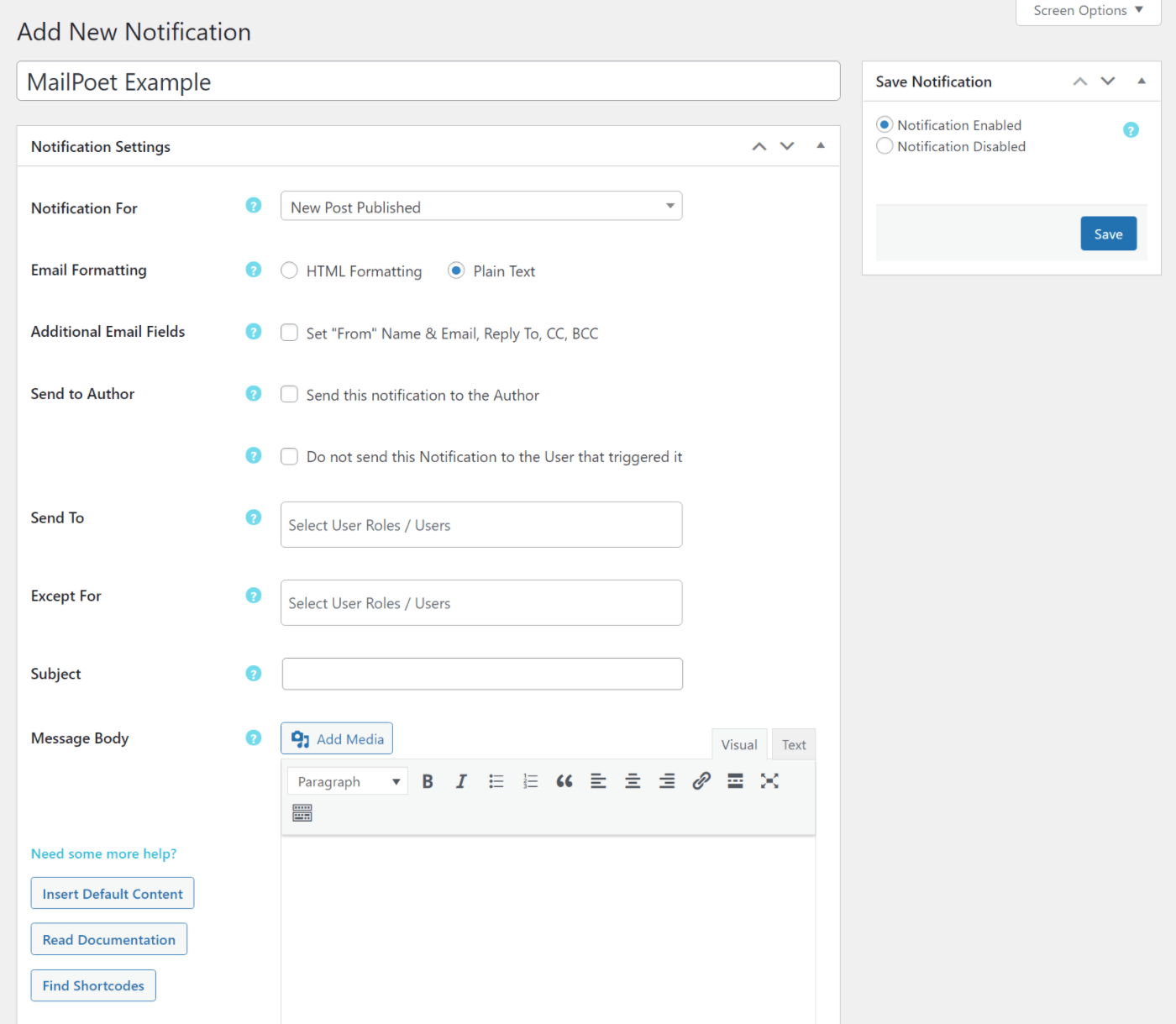Insert a bulleted list
The height and width of the screenshot is (1024, 1176).
click(x=496, y=781)
